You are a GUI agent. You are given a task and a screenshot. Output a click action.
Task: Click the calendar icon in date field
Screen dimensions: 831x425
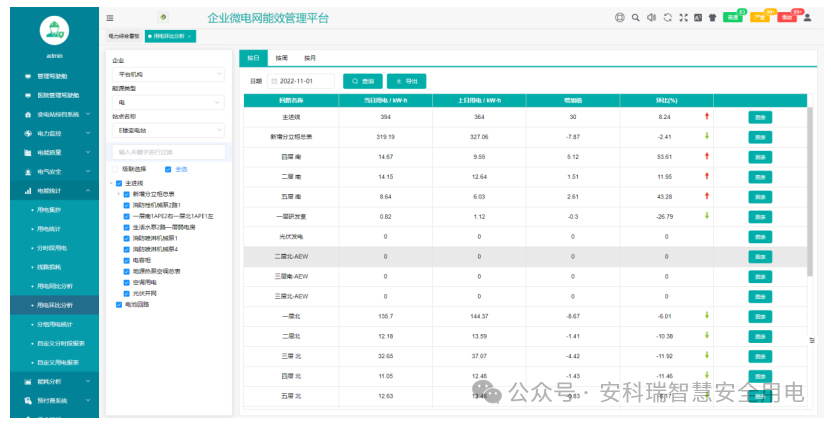274,81
